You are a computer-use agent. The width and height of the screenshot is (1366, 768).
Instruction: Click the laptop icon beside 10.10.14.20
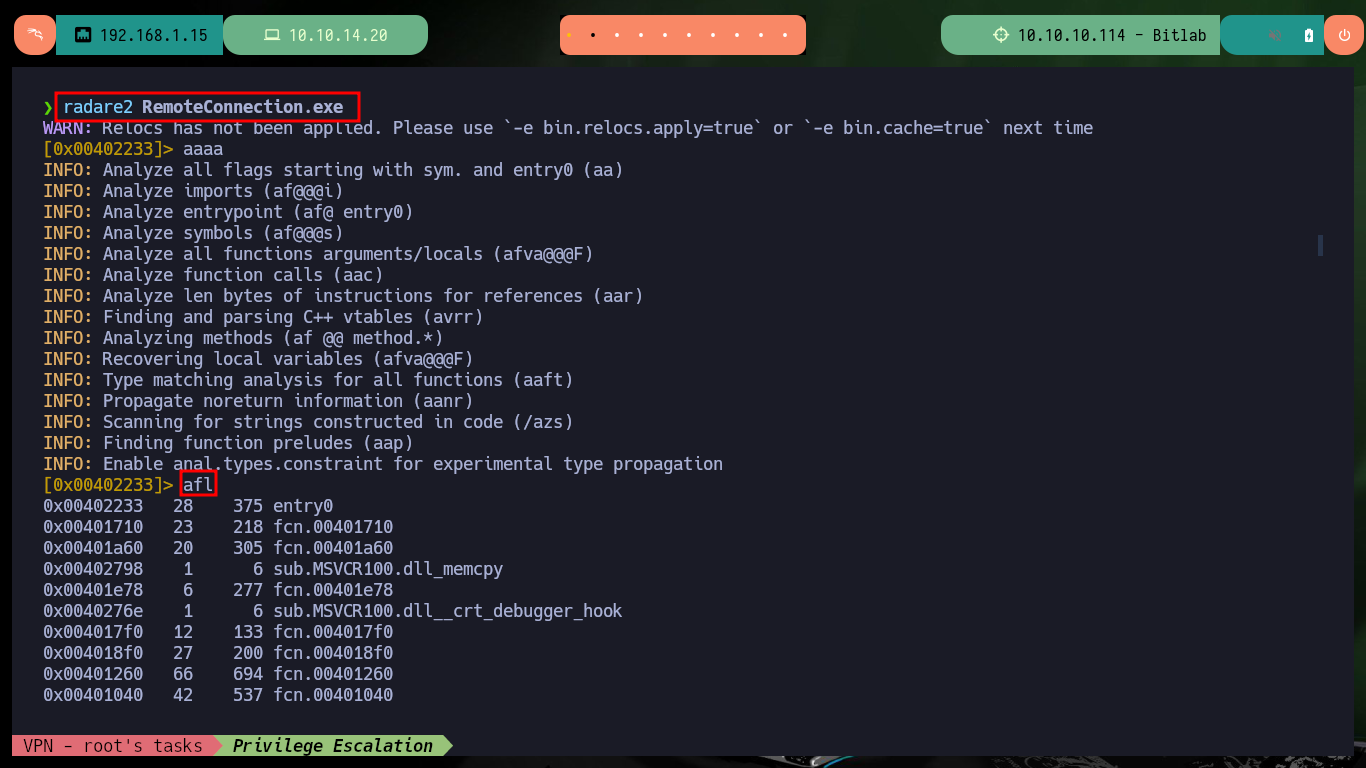(271, 35)
